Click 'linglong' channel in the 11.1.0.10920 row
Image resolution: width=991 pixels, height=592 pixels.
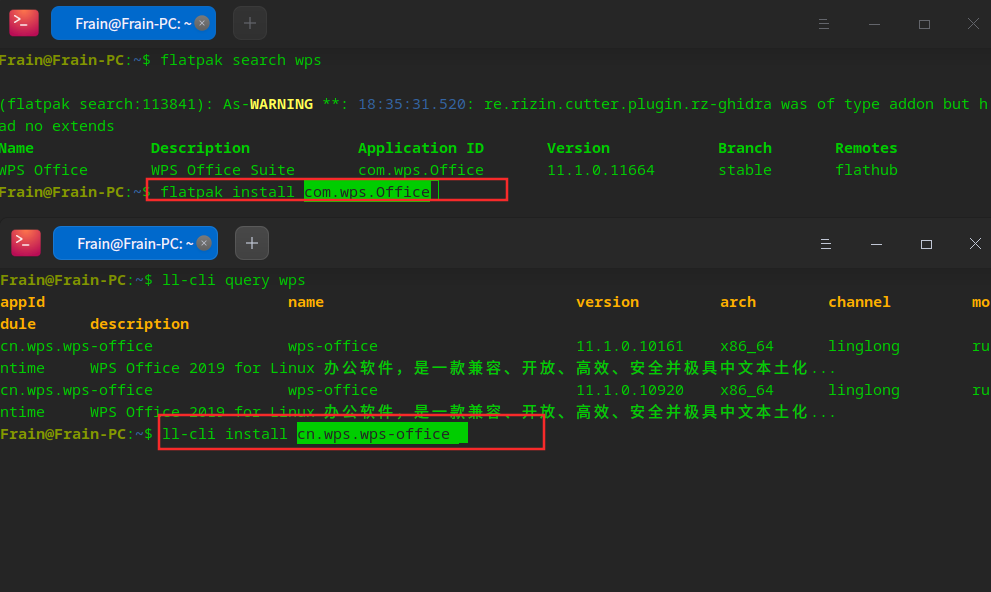click(864, 390)
